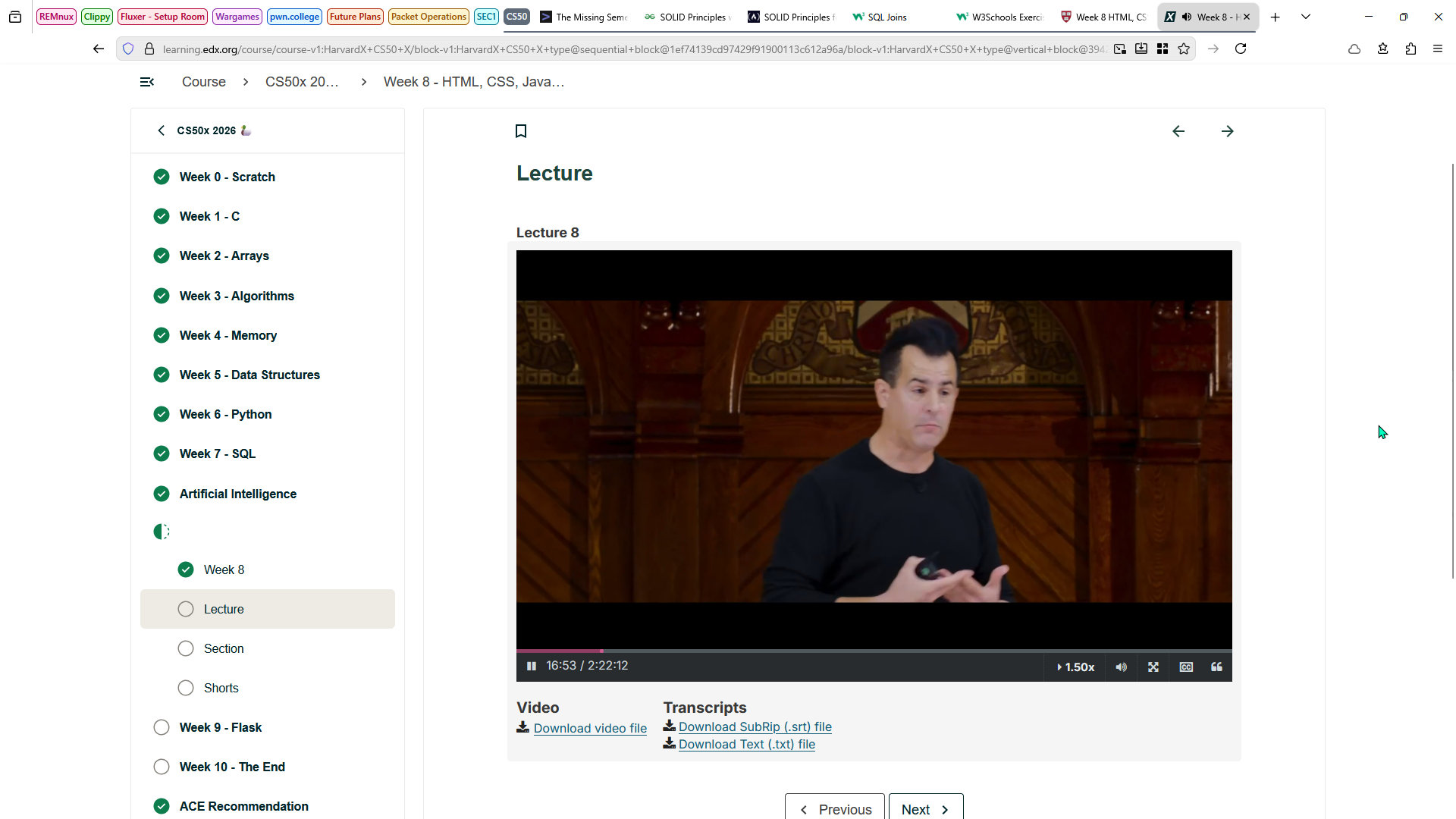The height and width of the screenshot is (819, 1456).
Task: Mute the video volume
Action: click(x=1121, y=667)
